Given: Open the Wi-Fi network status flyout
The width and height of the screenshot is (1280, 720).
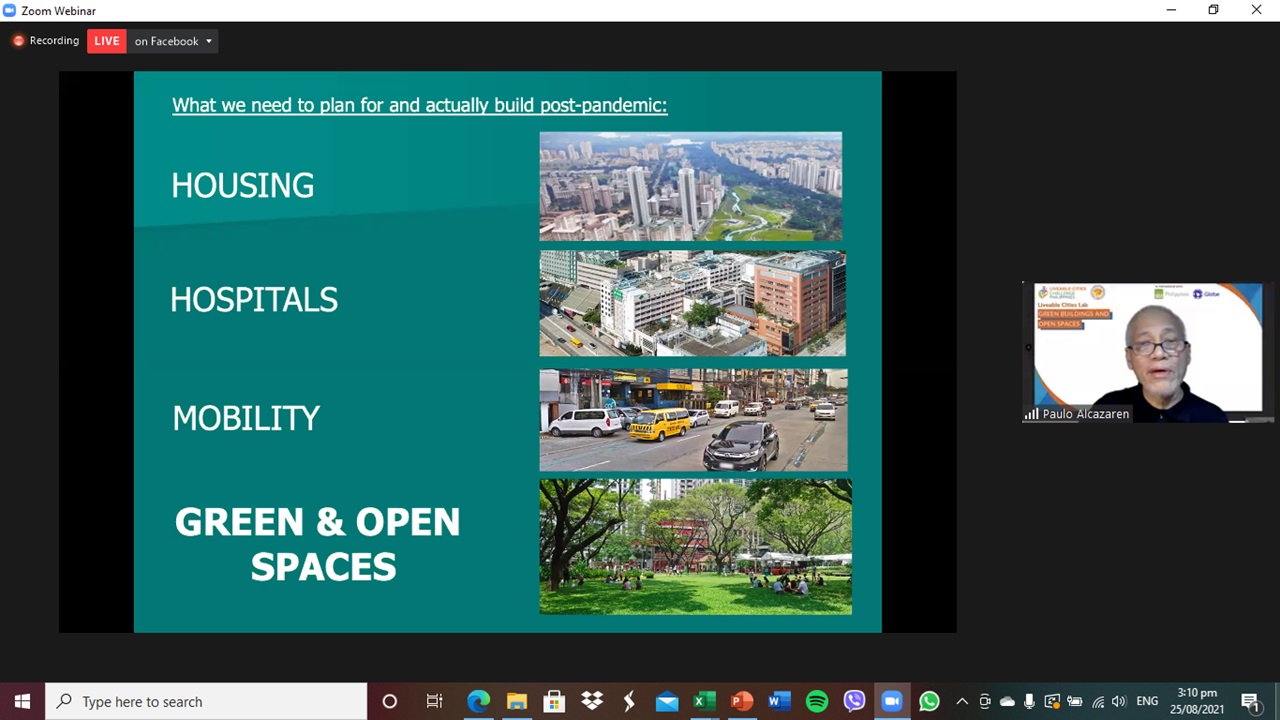Looking at the screenshot, I should pos(1098,701).
